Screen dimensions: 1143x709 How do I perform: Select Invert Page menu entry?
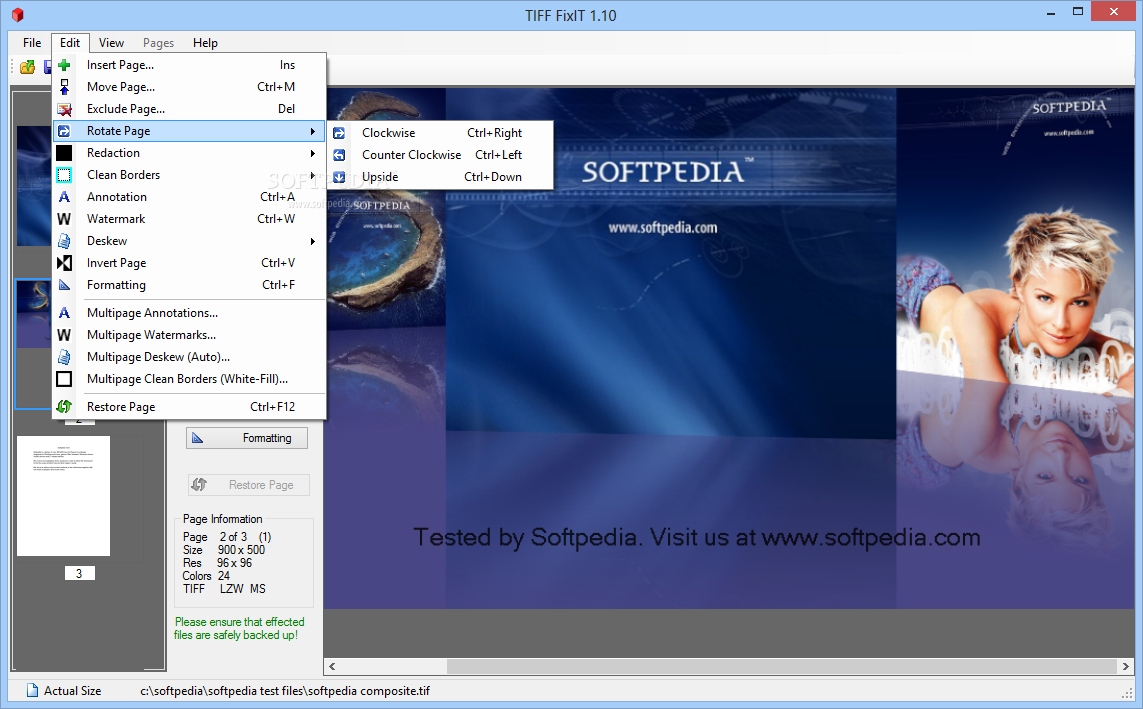click(x=190, y=263)
